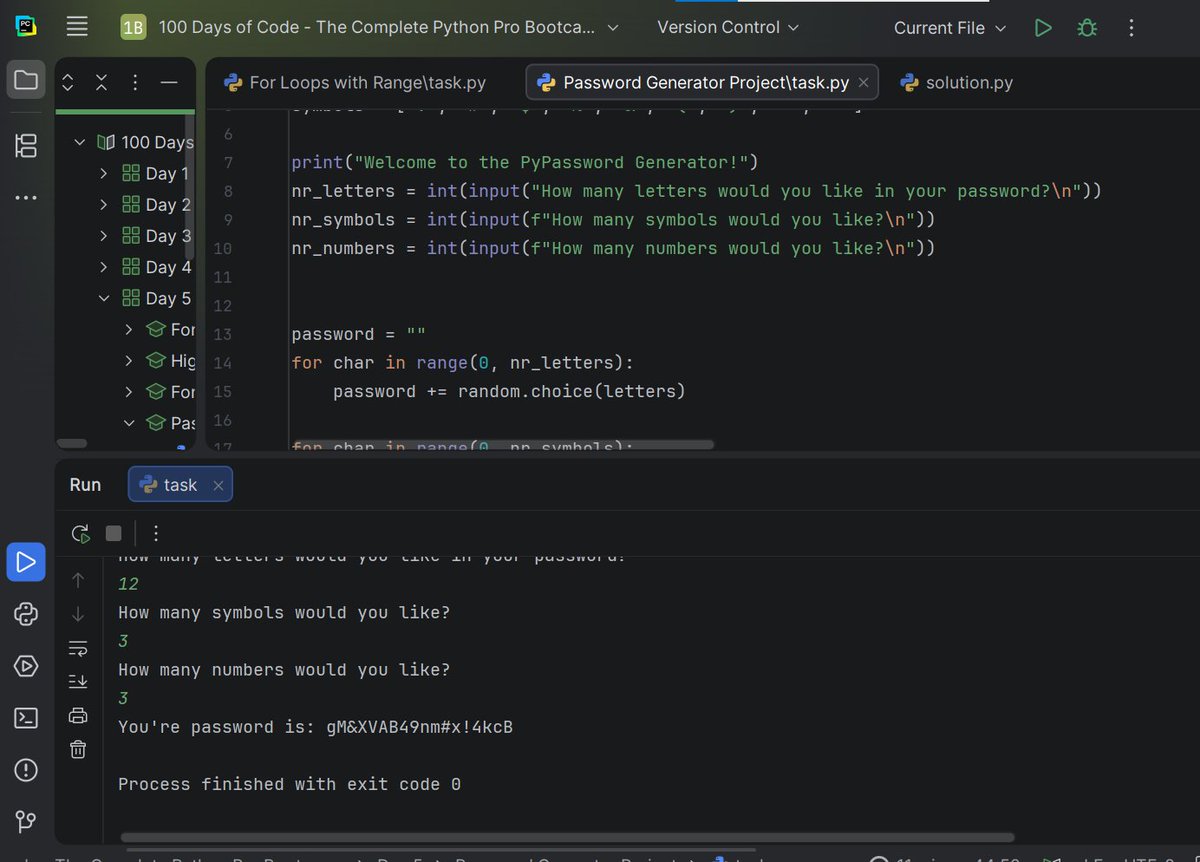Screen dimensions: 1200x862
Task: Collapse the Day 5 folder
Action: click(x=103, y=298)
